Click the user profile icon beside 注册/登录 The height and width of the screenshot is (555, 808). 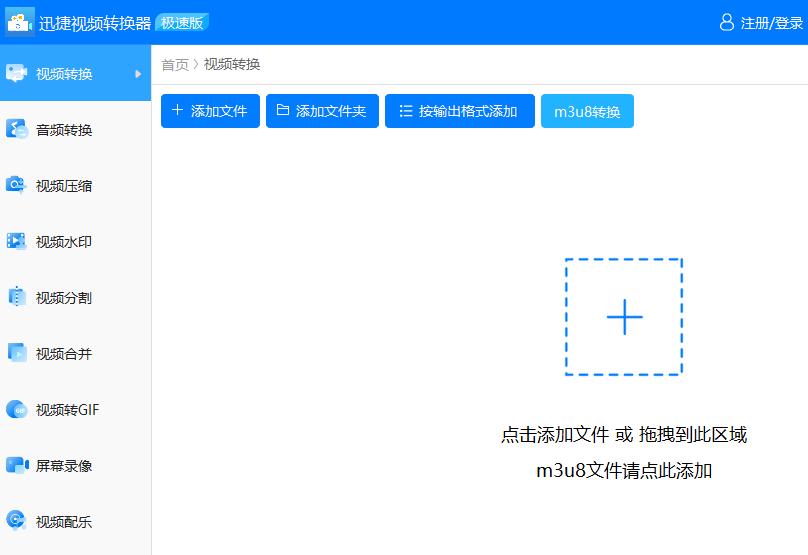(x=727, y=22)
